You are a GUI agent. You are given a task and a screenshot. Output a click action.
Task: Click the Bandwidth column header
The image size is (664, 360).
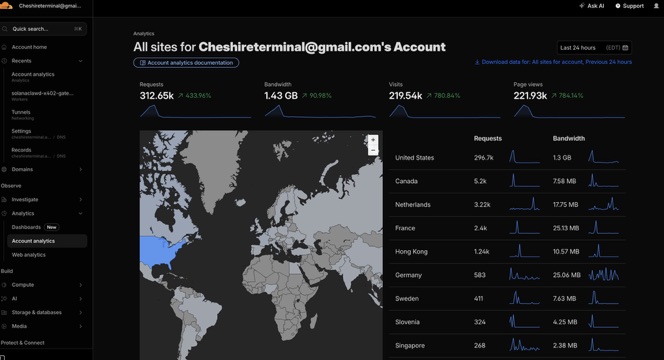tap(569, 138)
